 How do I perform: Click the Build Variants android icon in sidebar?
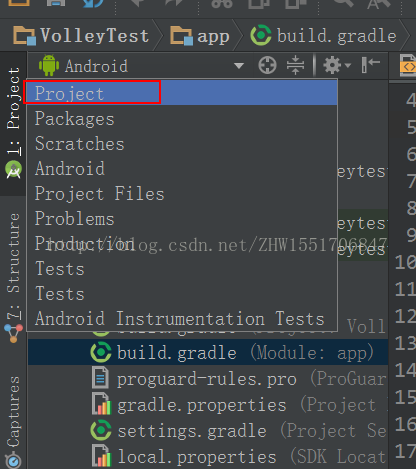13,170
